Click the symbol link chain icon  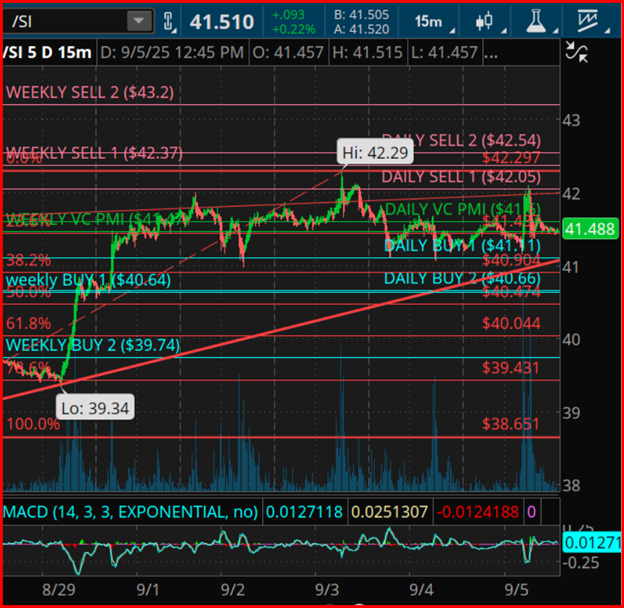[x=169, y=21]
